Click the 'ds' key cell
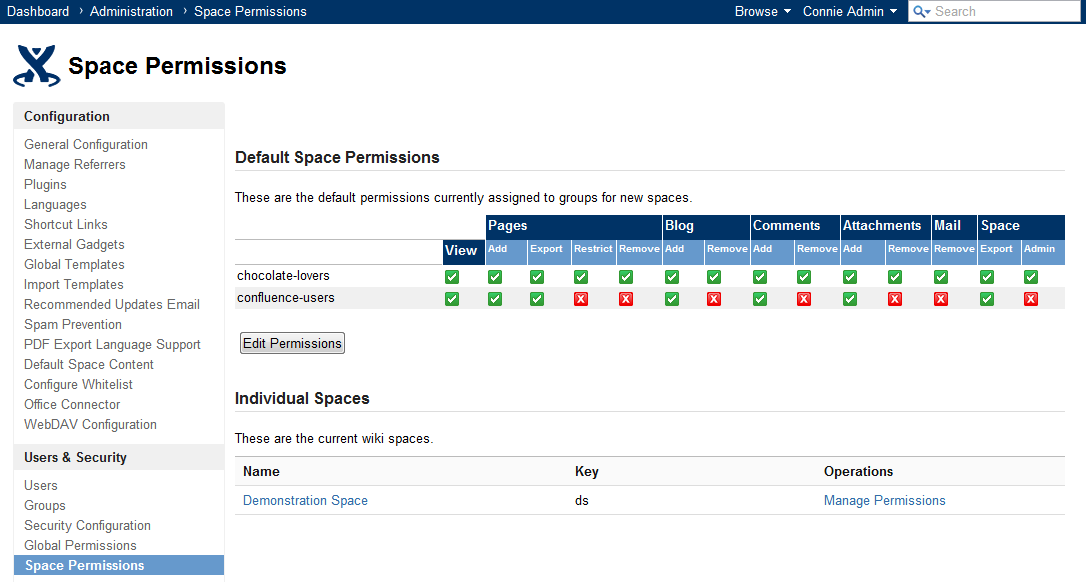This screenshot has width=1086, height=582. 582,500
